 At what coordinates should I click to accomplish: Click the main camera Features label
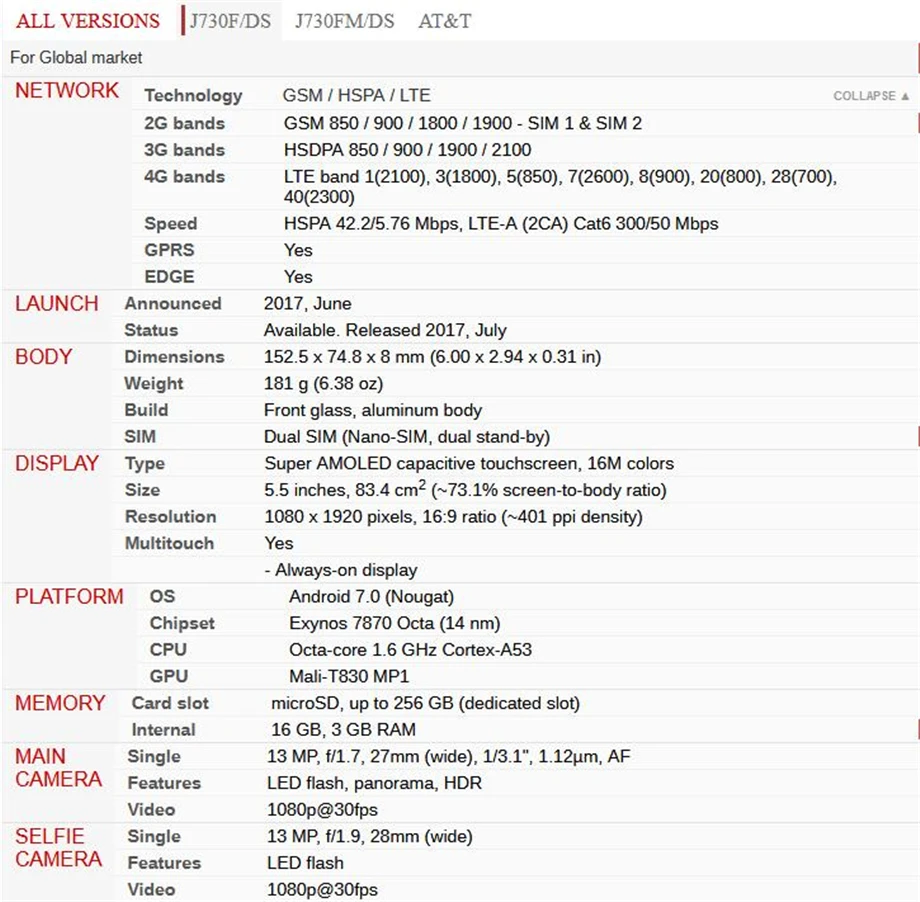tap(164, 783)
